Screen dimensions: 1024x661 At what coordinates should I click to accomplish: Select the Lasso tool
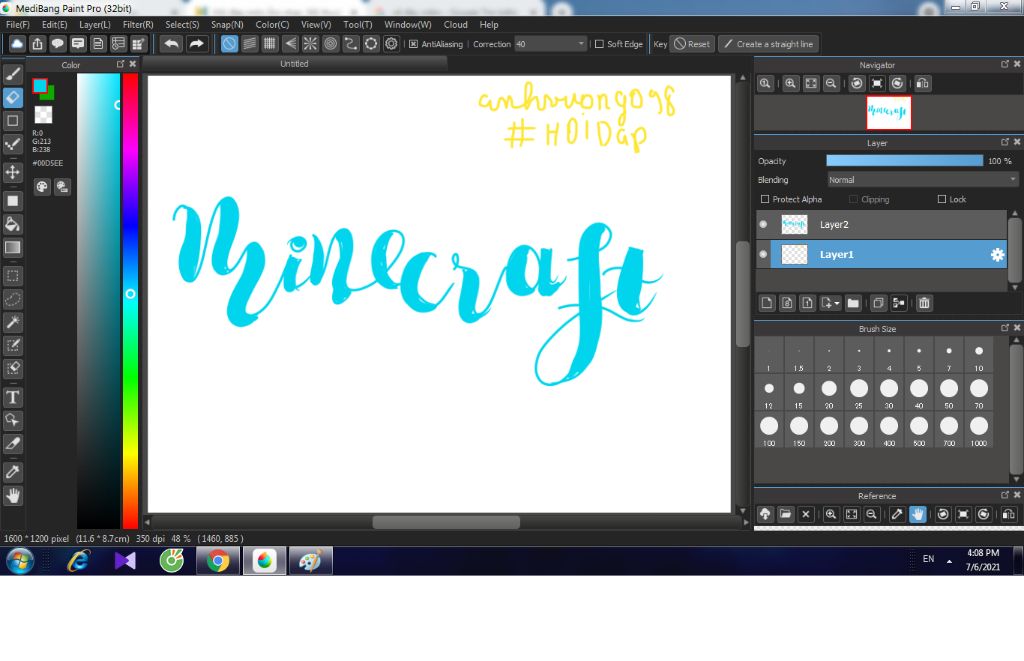(x=12, y=299)
